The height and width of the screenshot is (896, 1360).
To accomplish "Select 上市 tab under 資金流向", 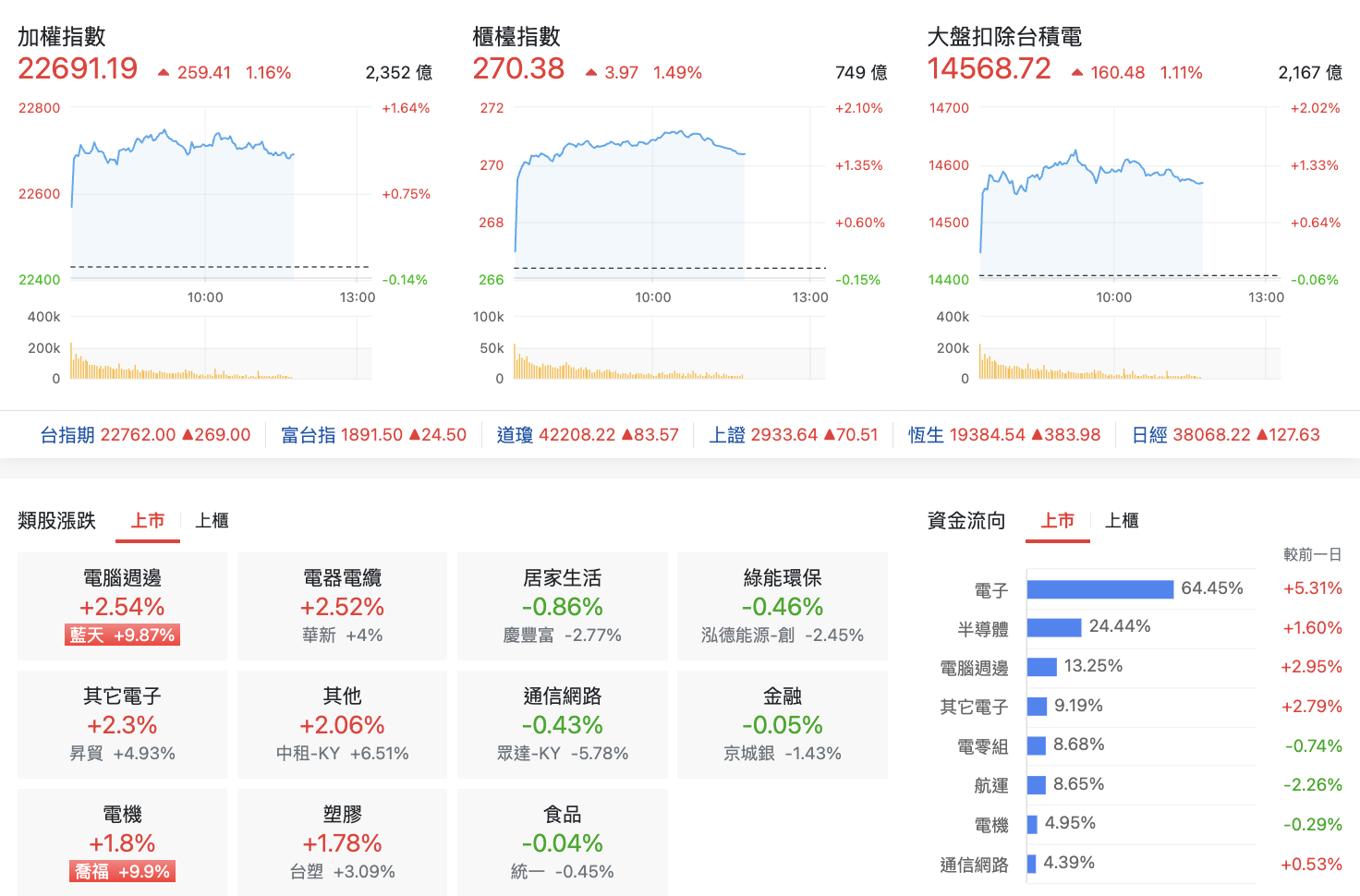I will coord(1058,521).
